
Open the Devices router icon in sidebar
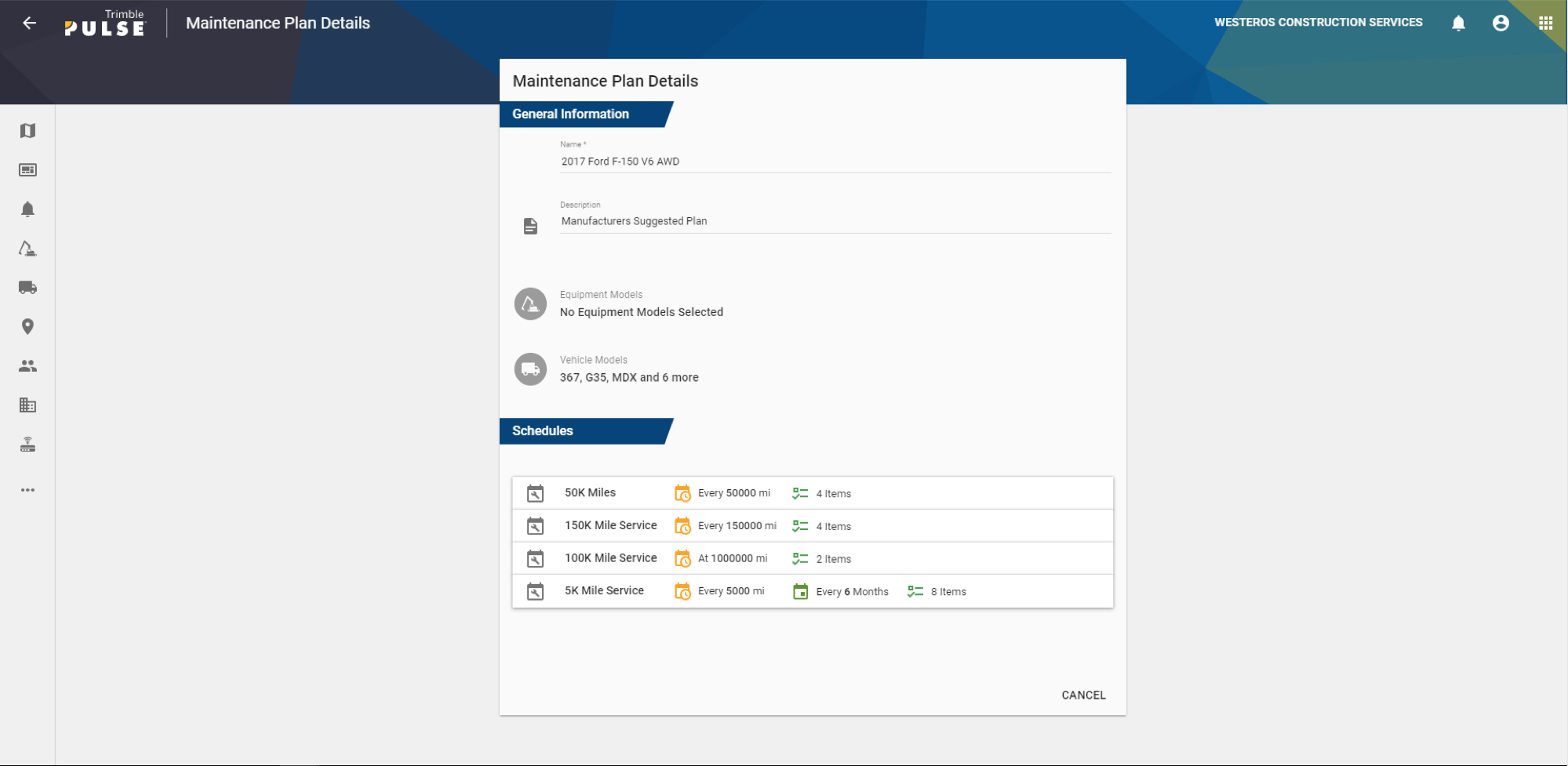point(27,444)
